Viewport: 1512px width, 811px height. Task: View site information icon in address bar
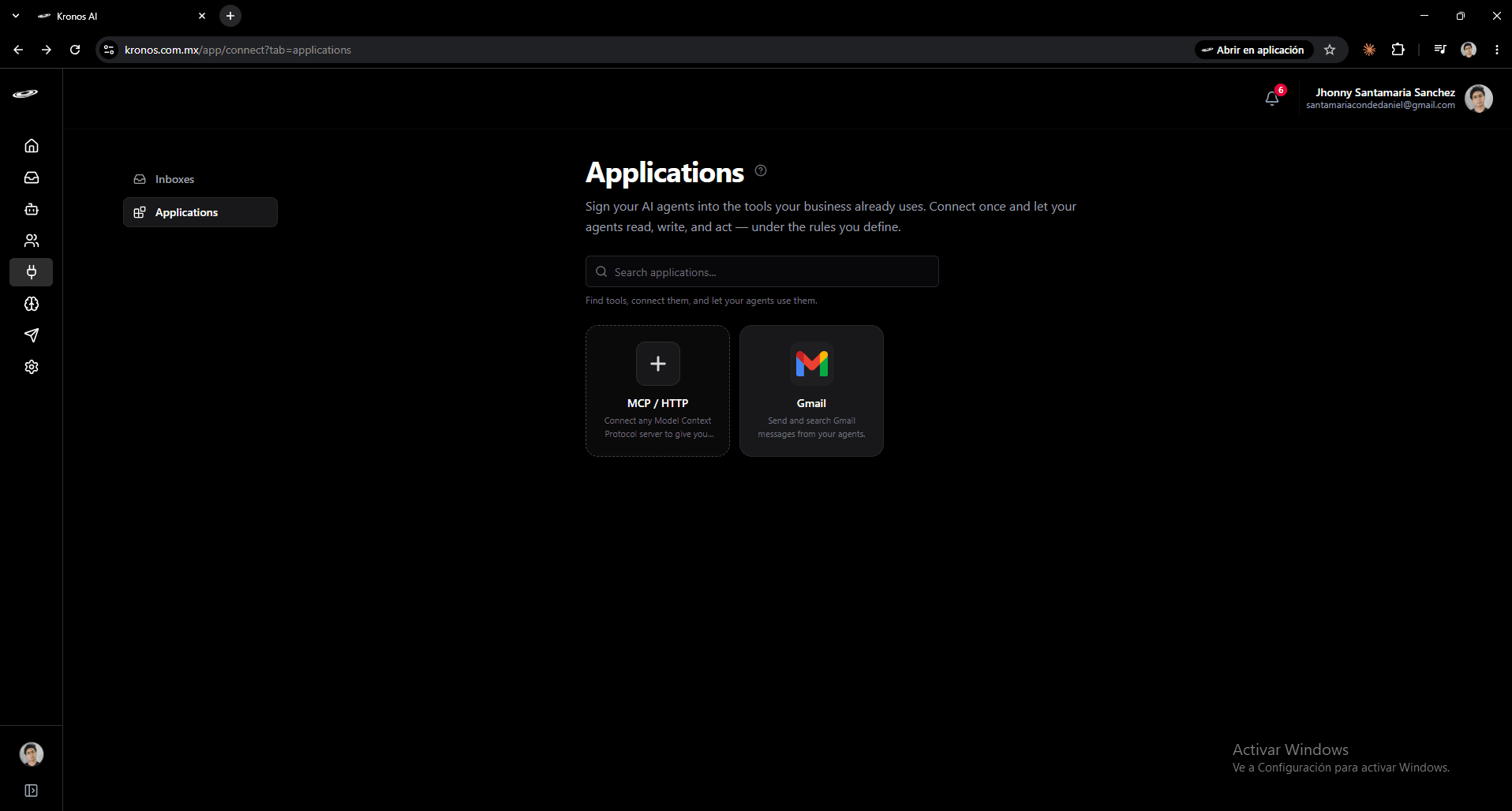click(109, 50)
